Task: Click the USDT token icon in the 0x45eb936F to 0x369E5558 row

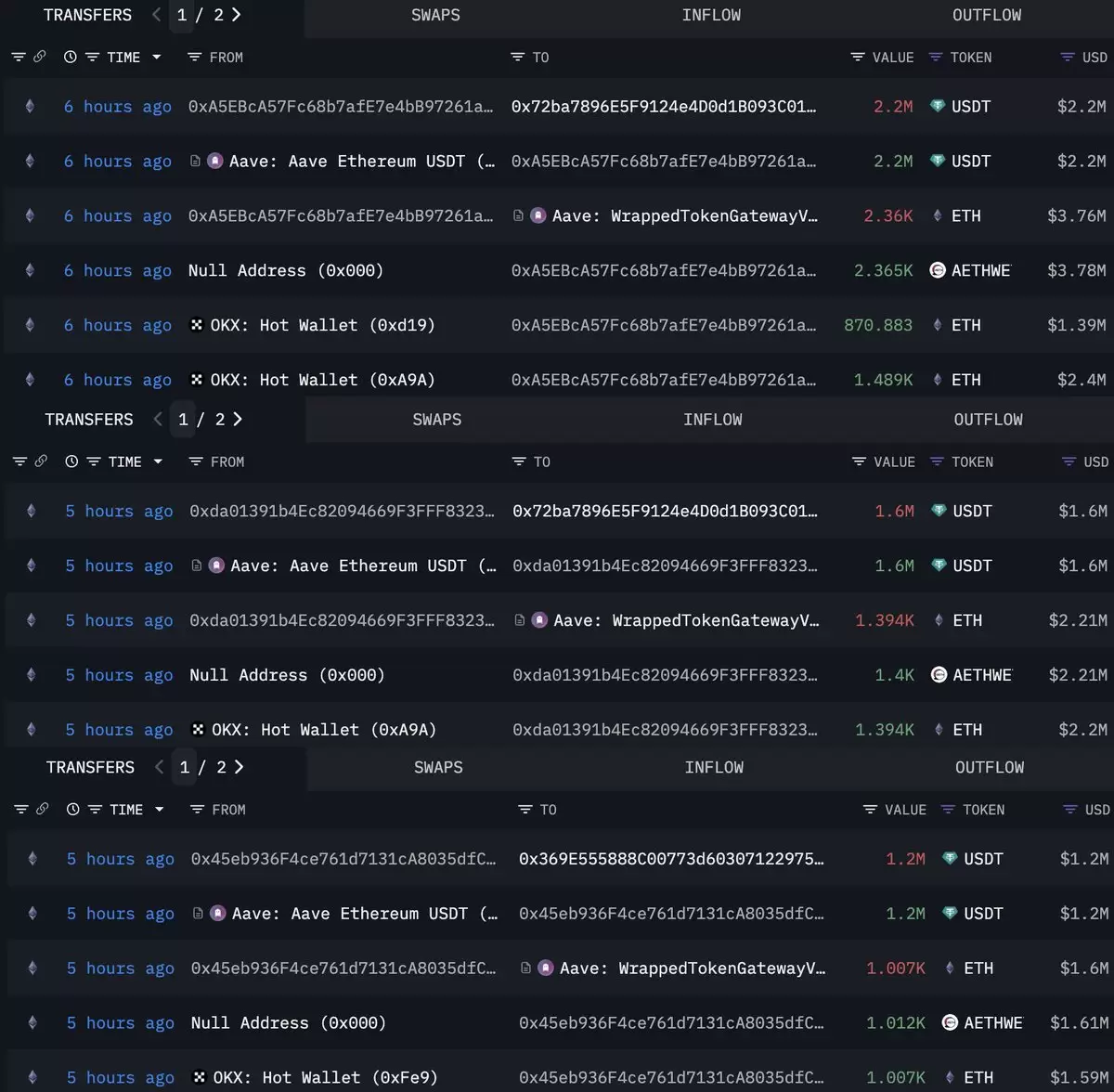Action: tap(950, 859)
